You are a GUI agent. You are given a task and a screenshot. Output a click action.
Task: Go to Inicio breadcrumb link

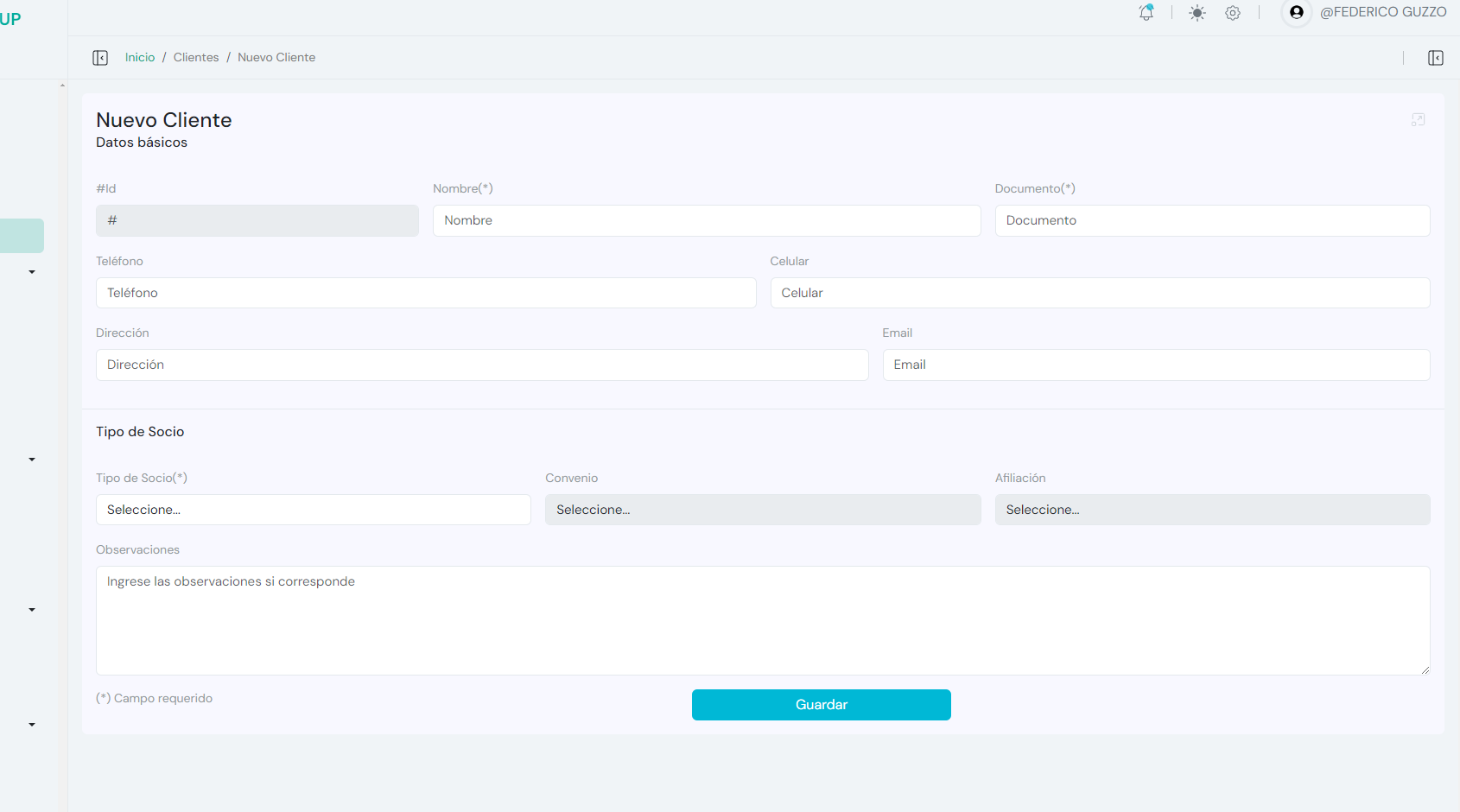point(140,57)
